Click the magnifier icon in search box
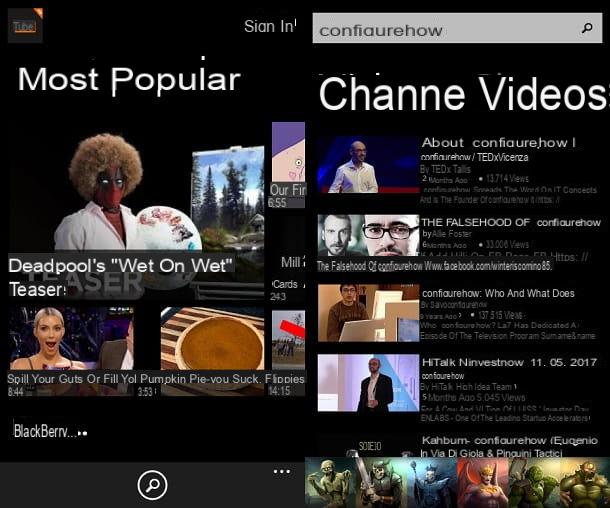 587,28
